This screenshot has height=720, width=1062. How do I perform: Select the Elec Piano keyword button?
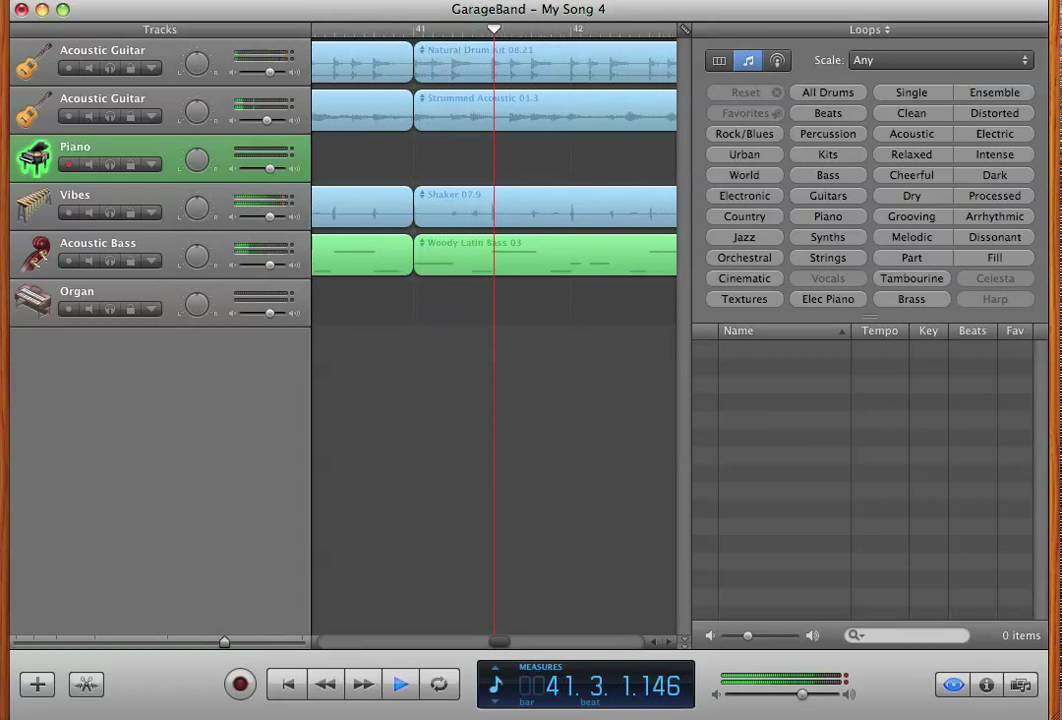pos(828,299)
